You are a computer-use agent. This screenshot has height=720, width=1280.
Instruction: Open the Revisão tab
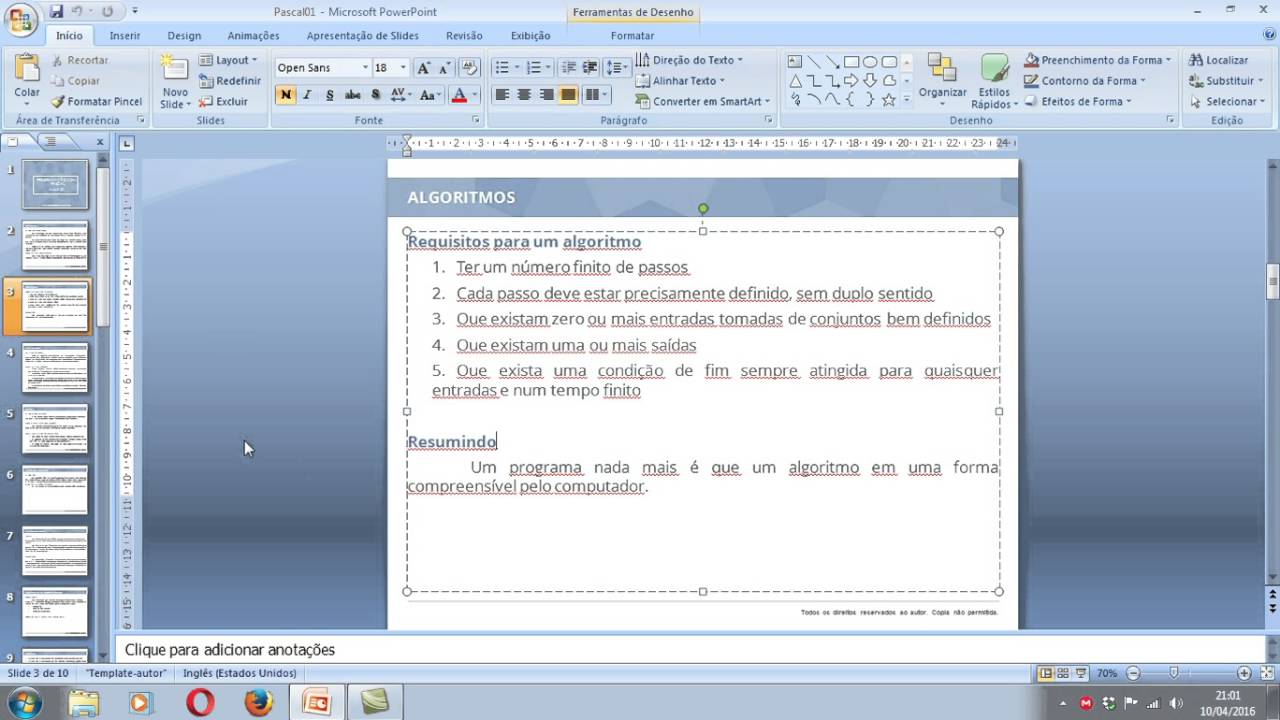tap(464, 35)
